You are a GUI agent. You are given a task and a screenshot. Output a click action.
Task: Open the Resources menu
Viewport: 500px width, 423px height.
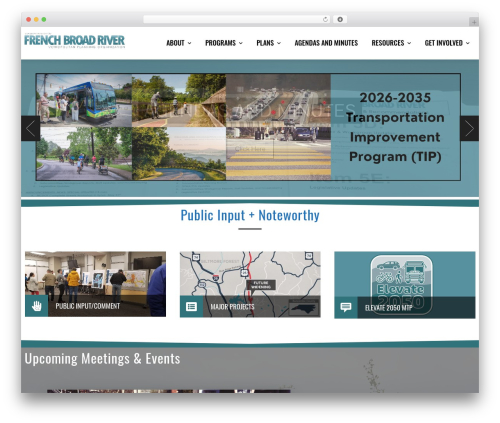(x=388, y=43)
